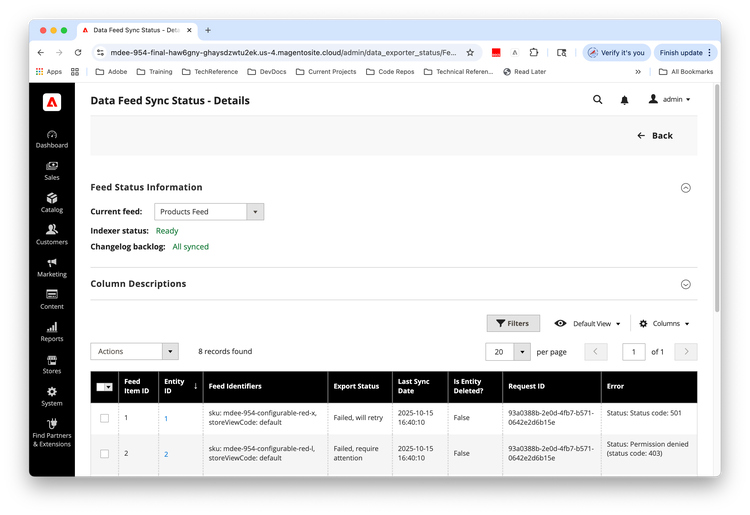Screen dimensions: 750x515
Task: Open a new browser tab
Action: pos(208,30)
